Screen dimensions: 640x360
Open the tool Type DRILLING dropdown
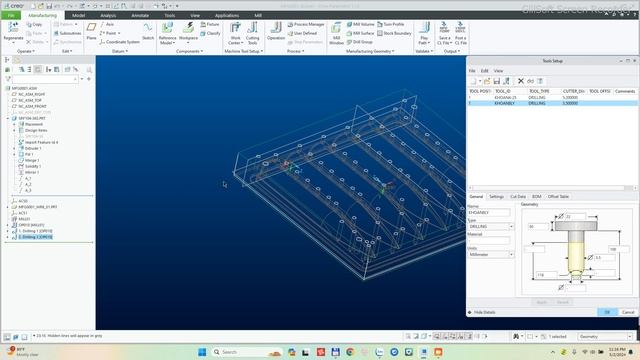(x=511, y=227)
